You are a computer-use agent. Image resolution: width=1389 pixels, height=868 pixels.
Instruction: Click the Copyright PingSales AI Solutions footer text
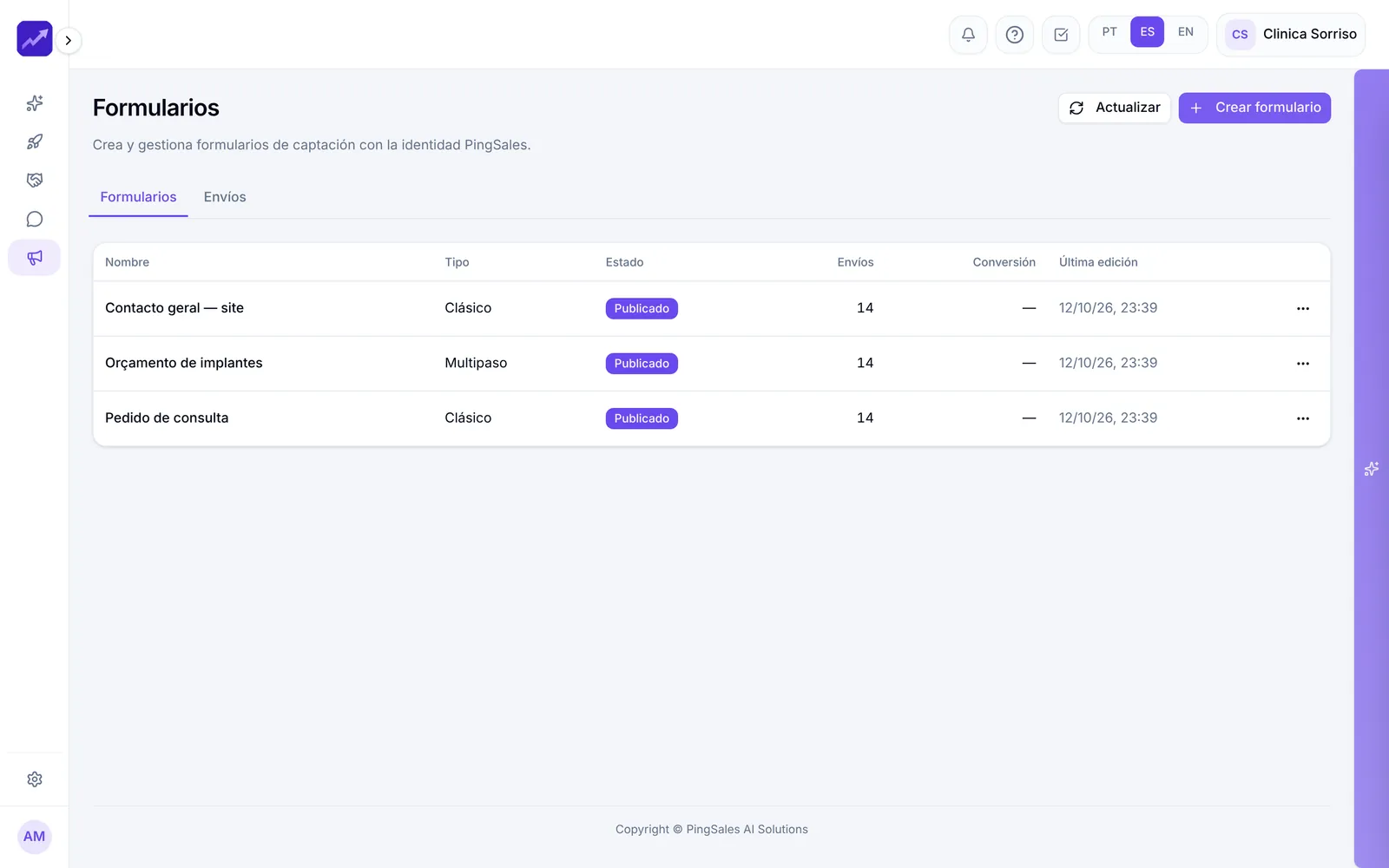click(x=712, y=829)
